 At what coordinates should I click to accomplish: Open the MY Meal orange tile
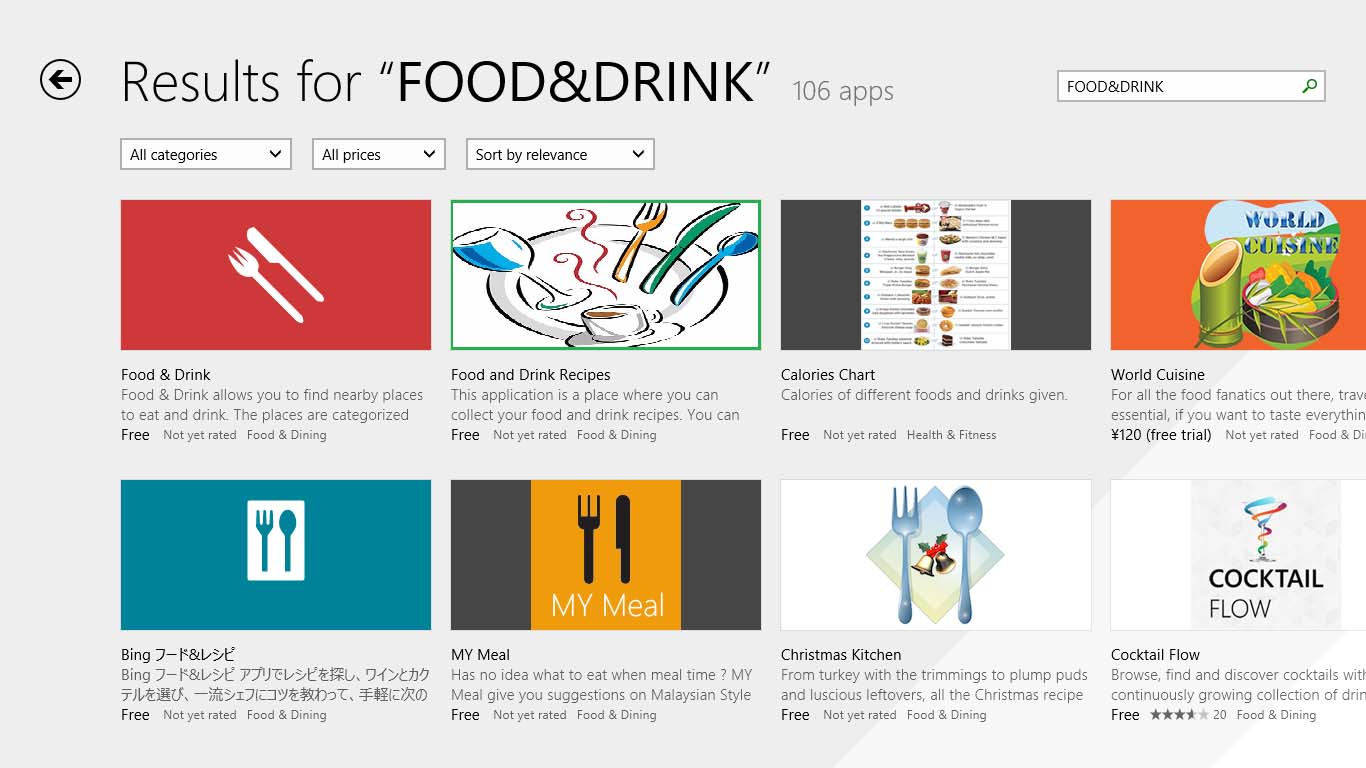point(606,555)
